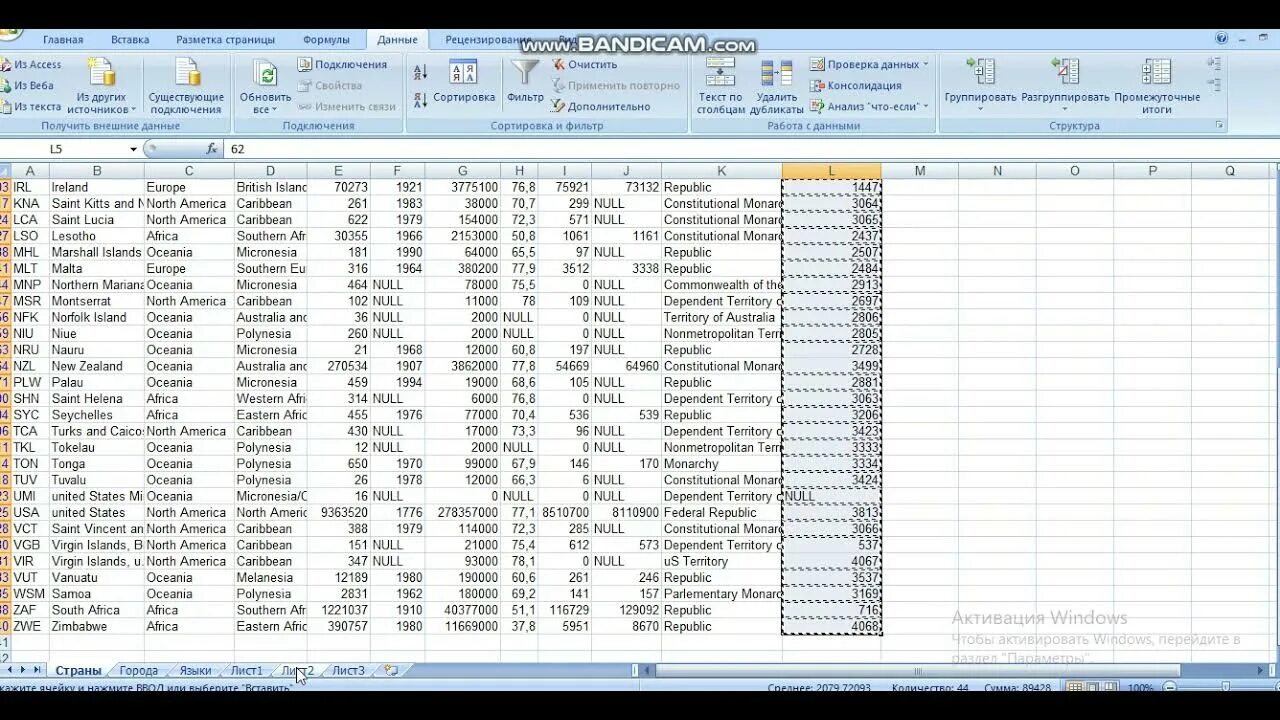Click the formula bar containing 62

point(750,149)
